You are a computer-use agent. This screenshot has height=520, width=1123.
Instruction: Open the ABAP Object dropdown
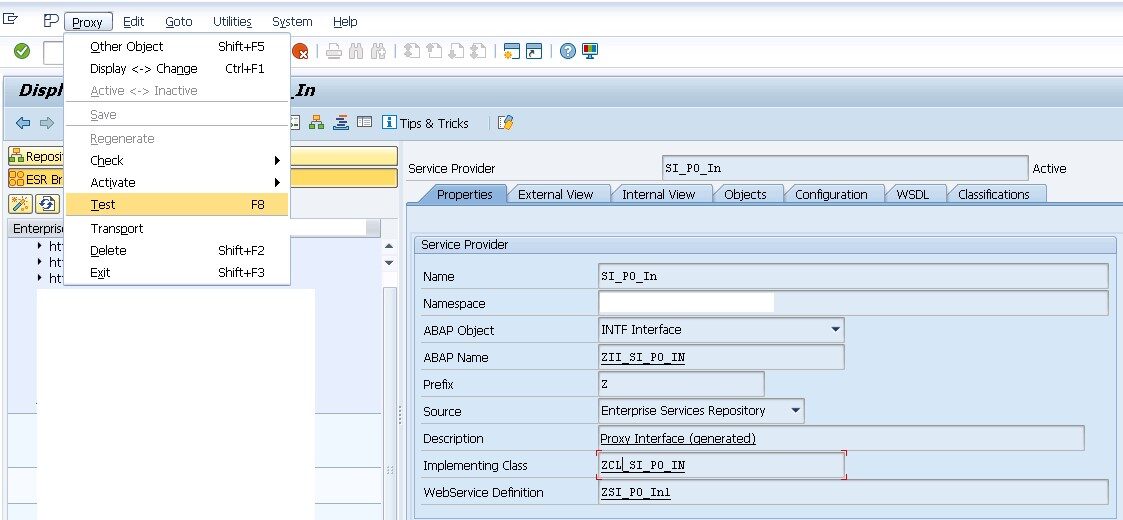(835, 329)
